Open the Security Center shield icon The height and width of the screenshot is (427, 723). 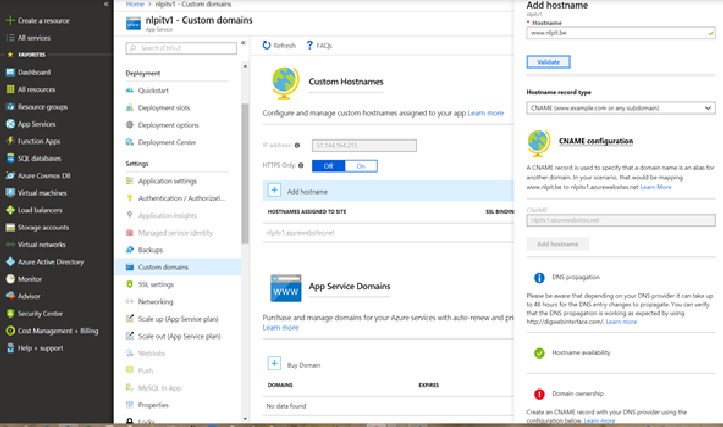10,314
